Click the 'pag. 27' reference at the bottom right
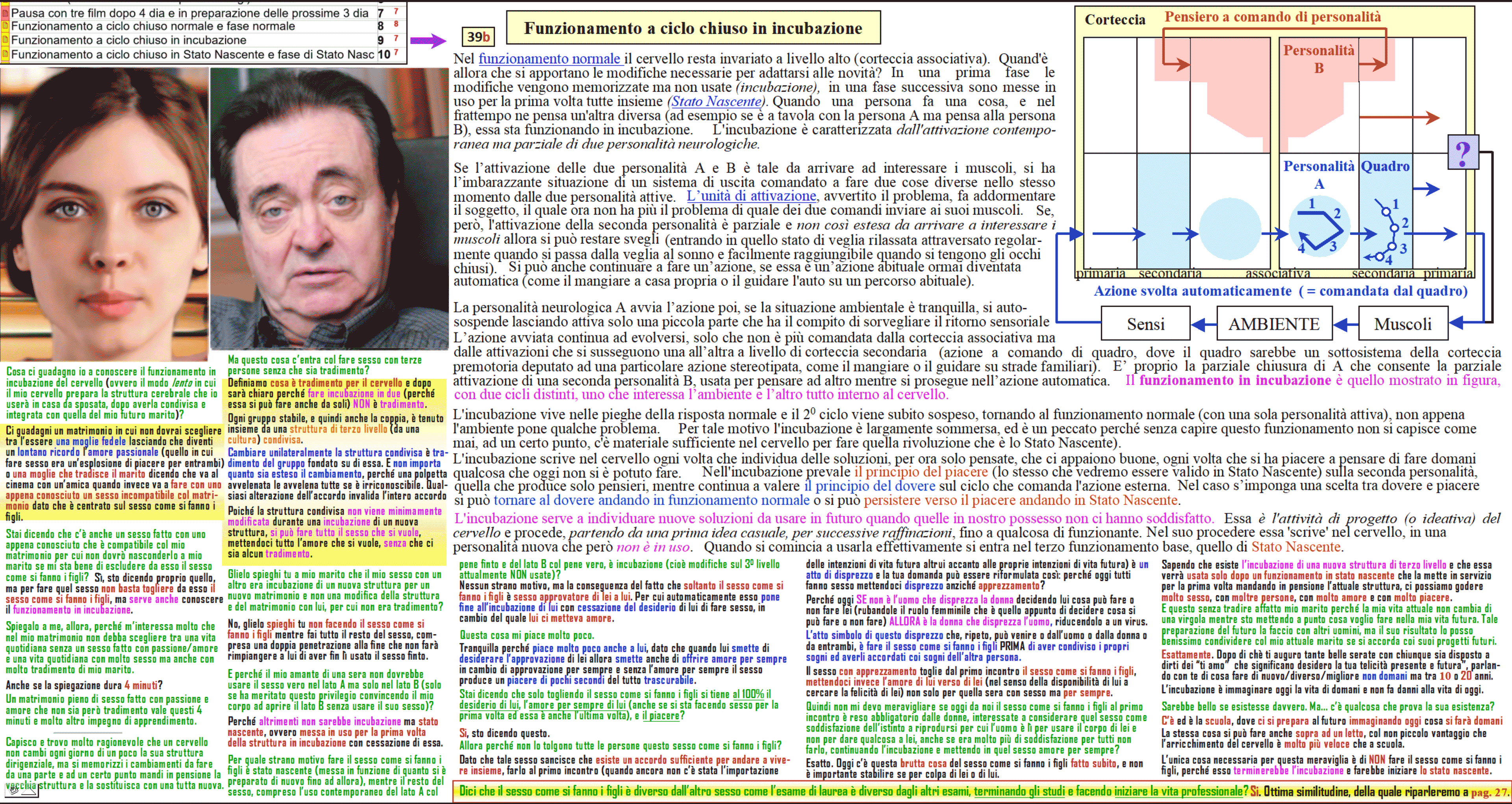 (x=1489, y=792)
